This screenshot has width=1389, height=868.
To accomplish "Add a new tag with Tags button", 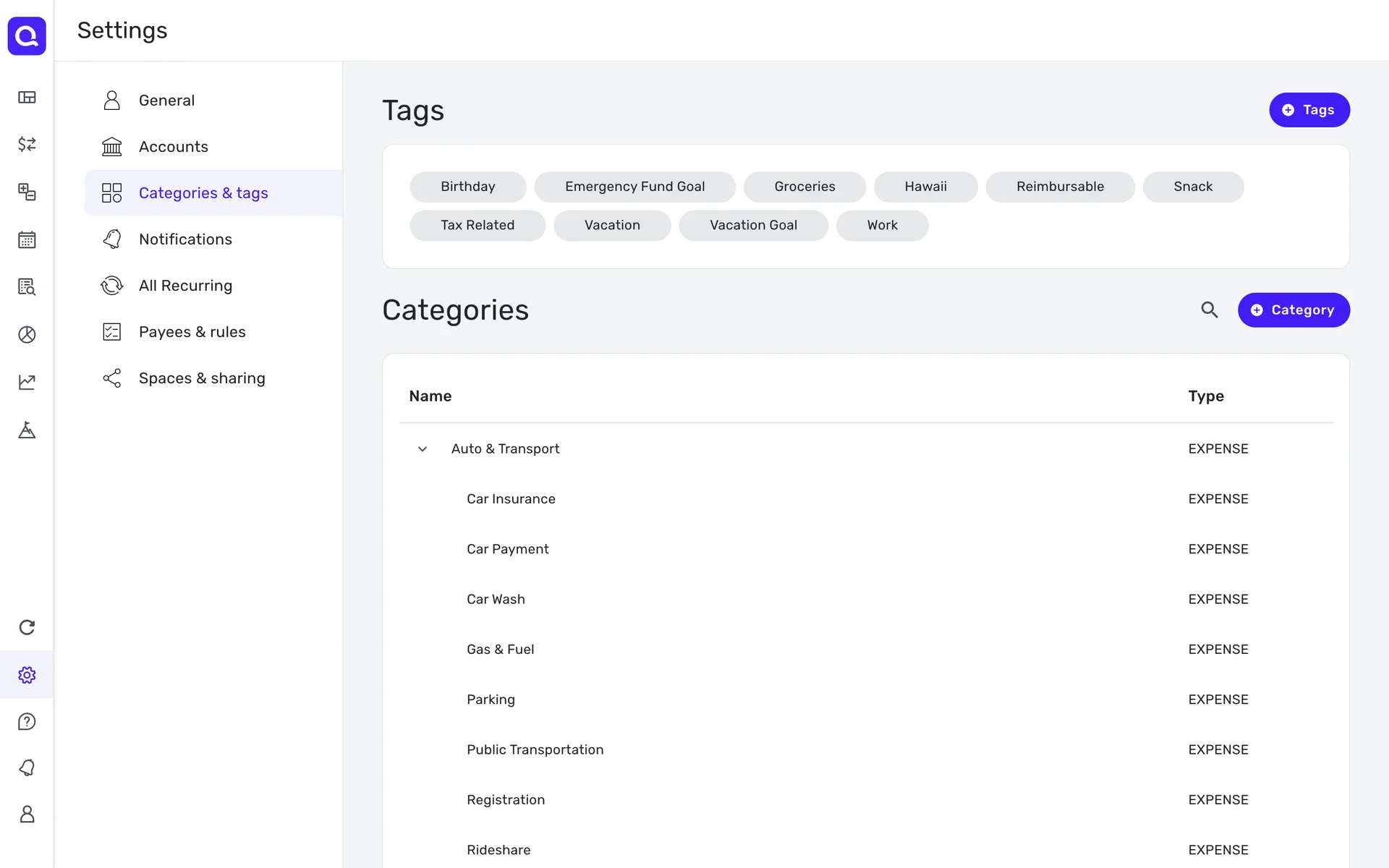I will [1309, 110].
